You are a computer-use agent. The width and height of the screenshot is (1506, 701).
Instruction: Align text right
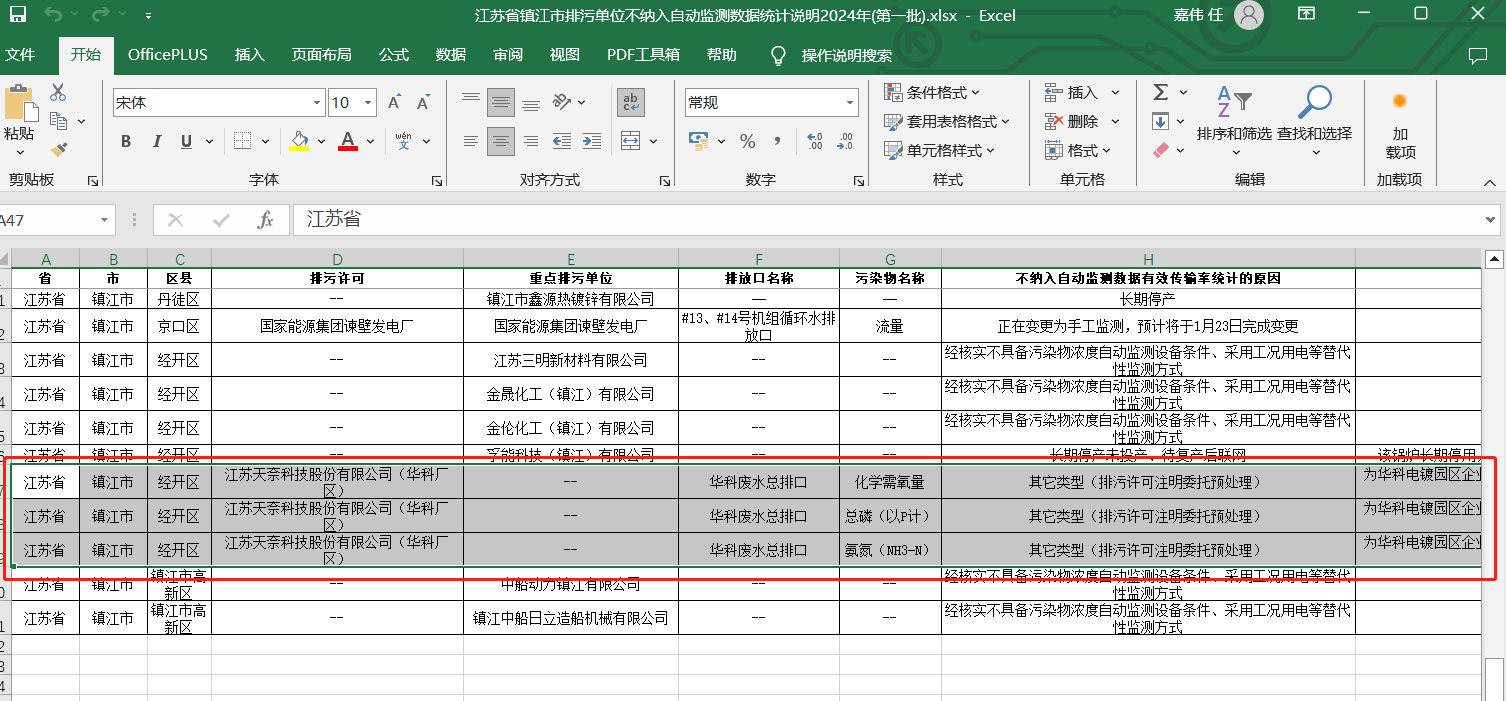531,141
